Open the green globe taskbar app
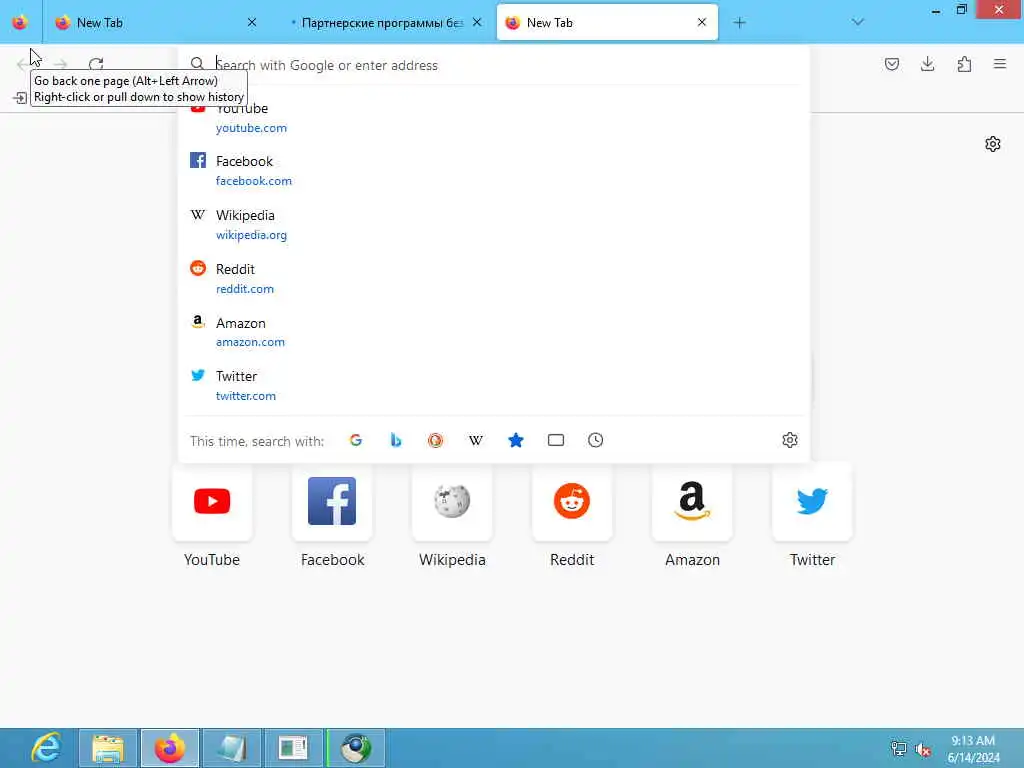 point(356,748)
